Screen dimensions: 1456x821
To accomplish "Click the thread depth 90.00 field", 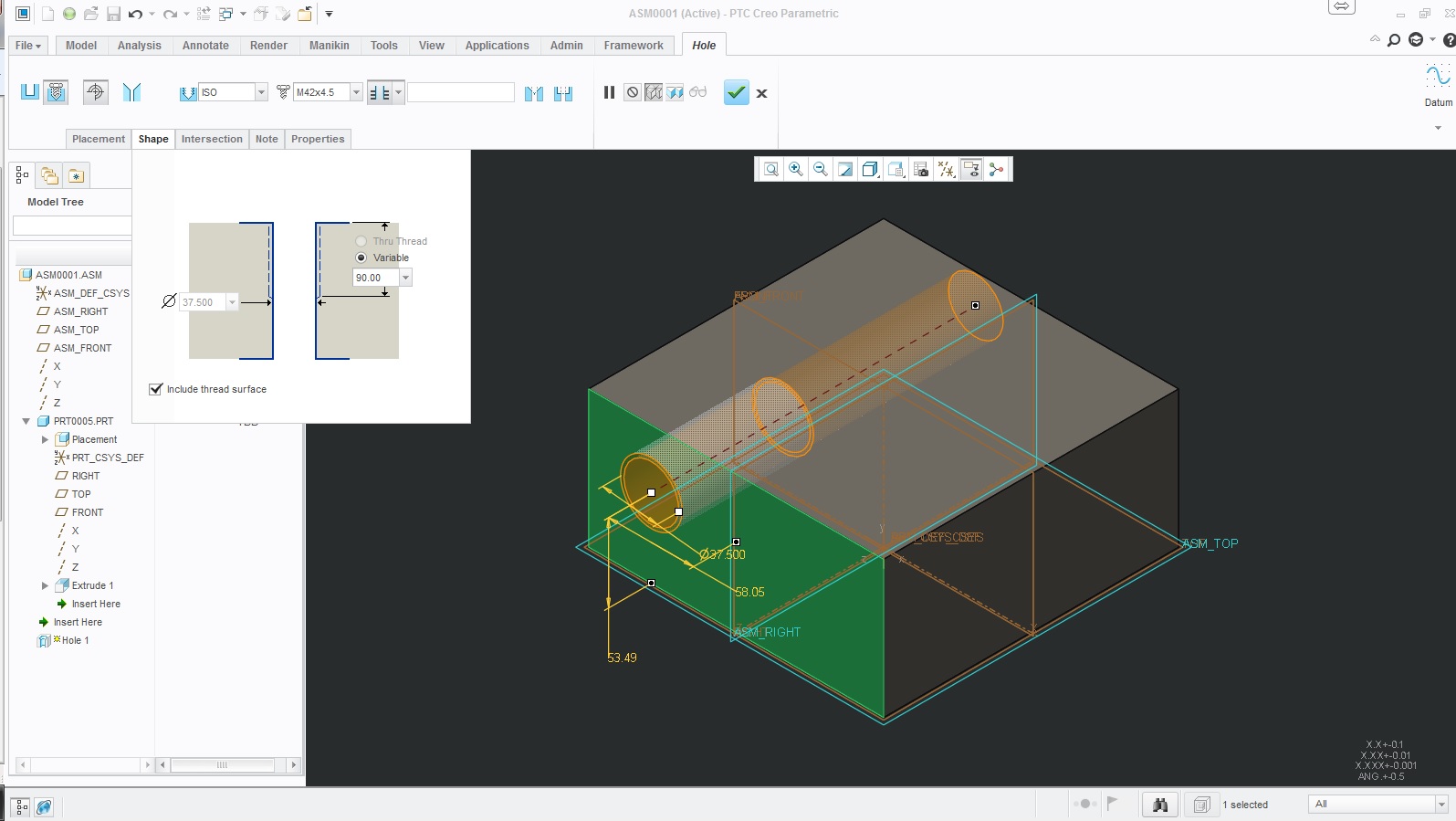I will (x=375, y=278).
